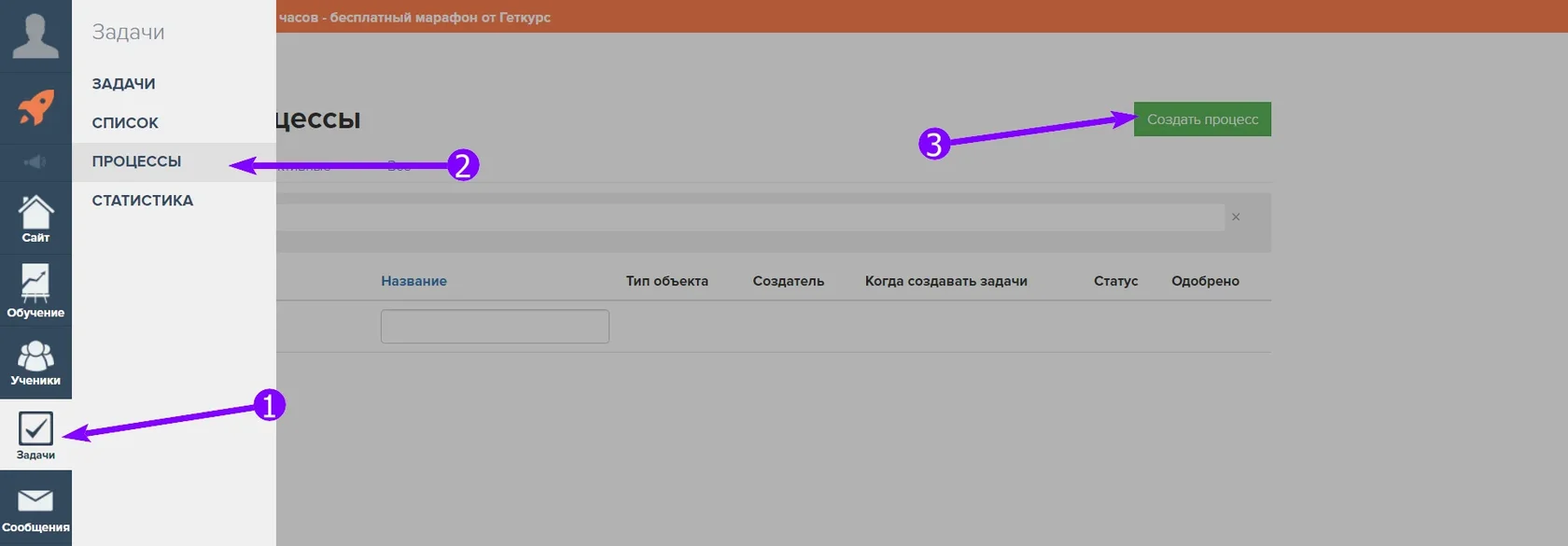The height and width of the screenshot is (546, 1568).
Task: Open the megaphone notifications icon
Action: click(x=35, y=162)
